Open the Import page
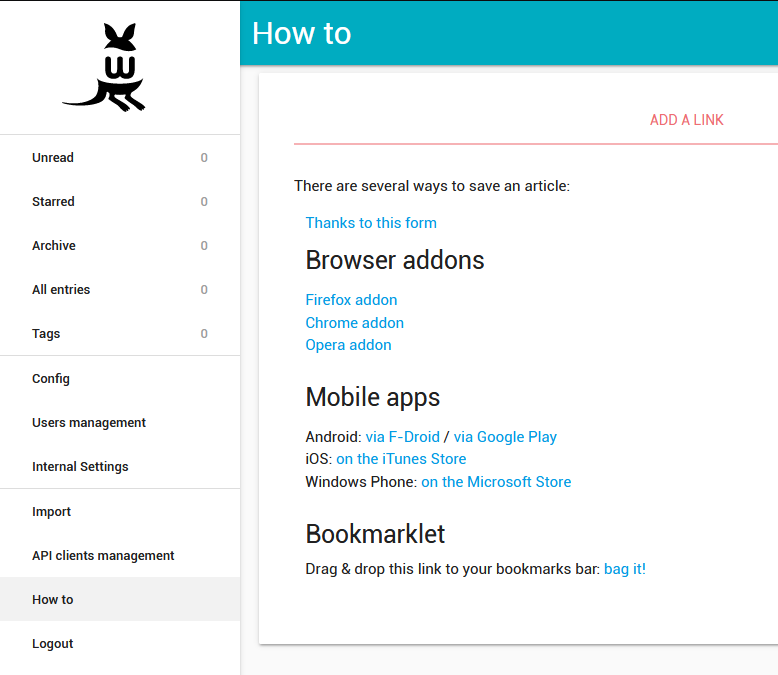 click(x=51, y=512)
